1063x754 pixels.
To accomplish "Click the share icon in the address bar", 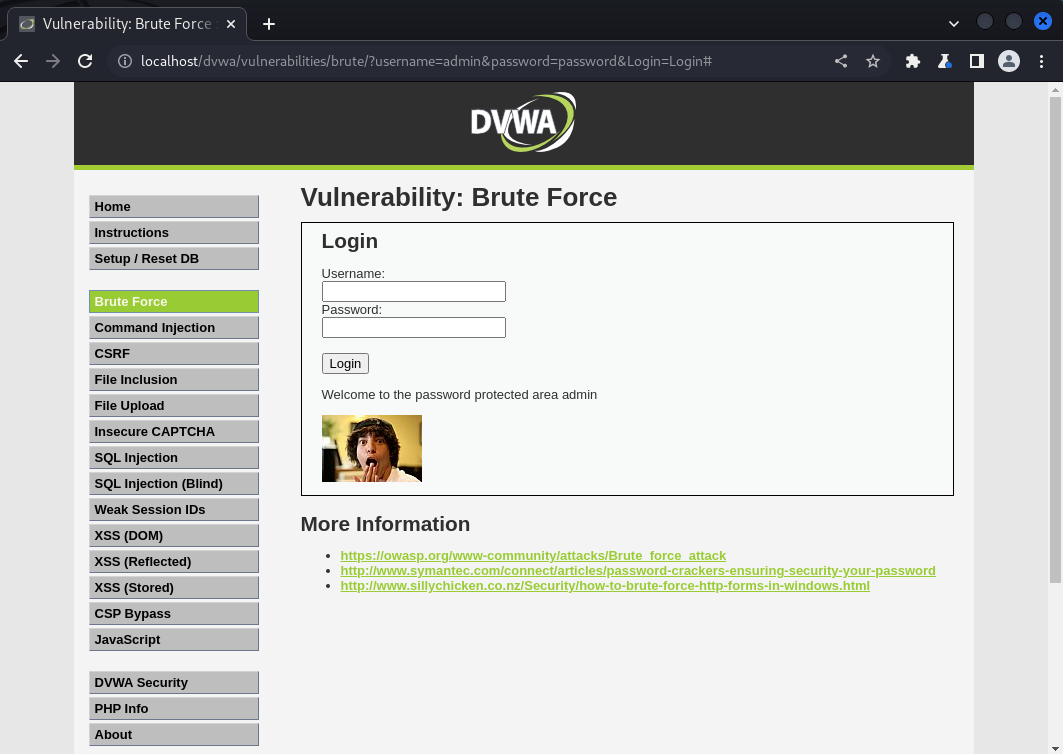I will click(x=841, y=61).
